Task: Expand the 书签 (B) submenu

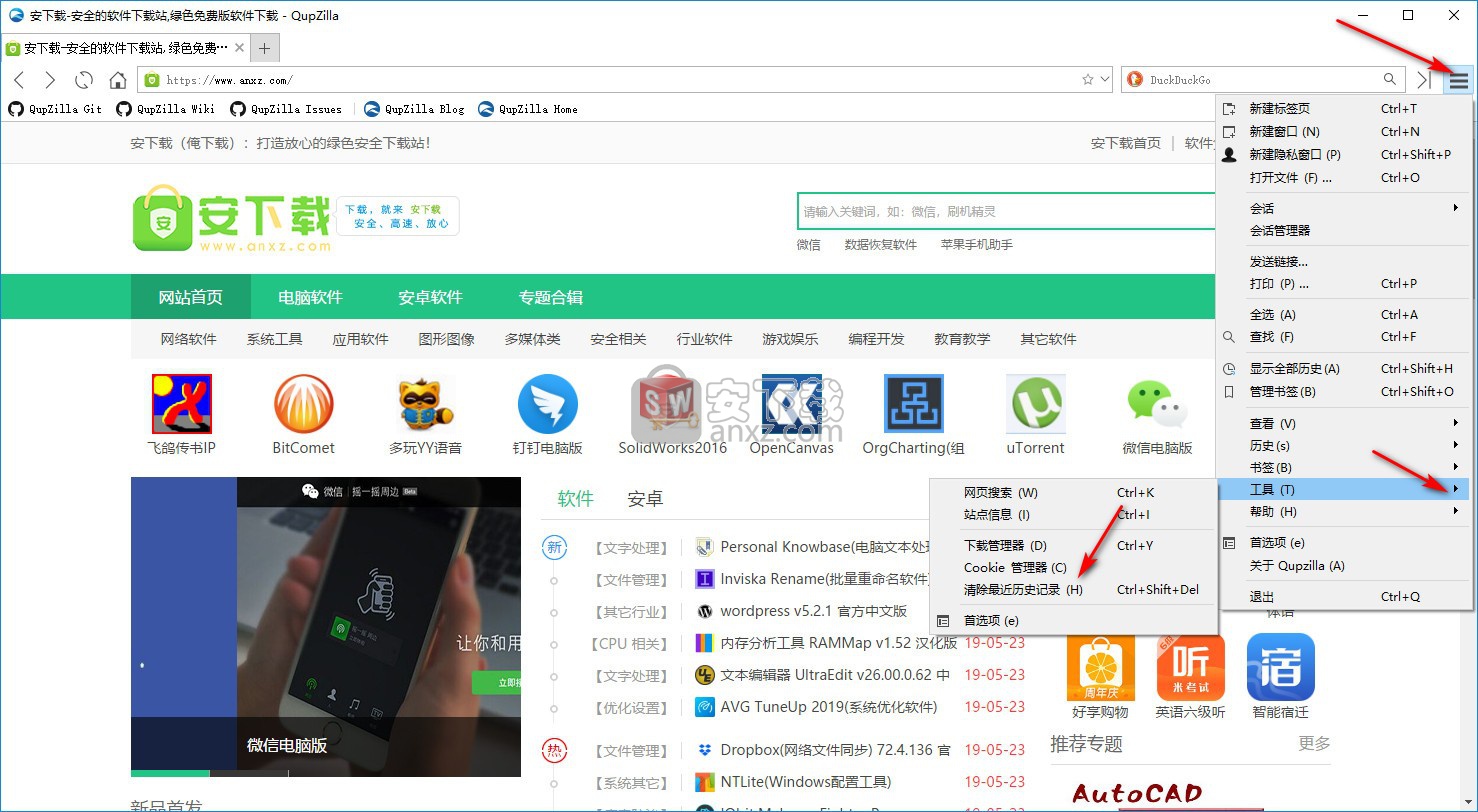Action: (1341, 467)
